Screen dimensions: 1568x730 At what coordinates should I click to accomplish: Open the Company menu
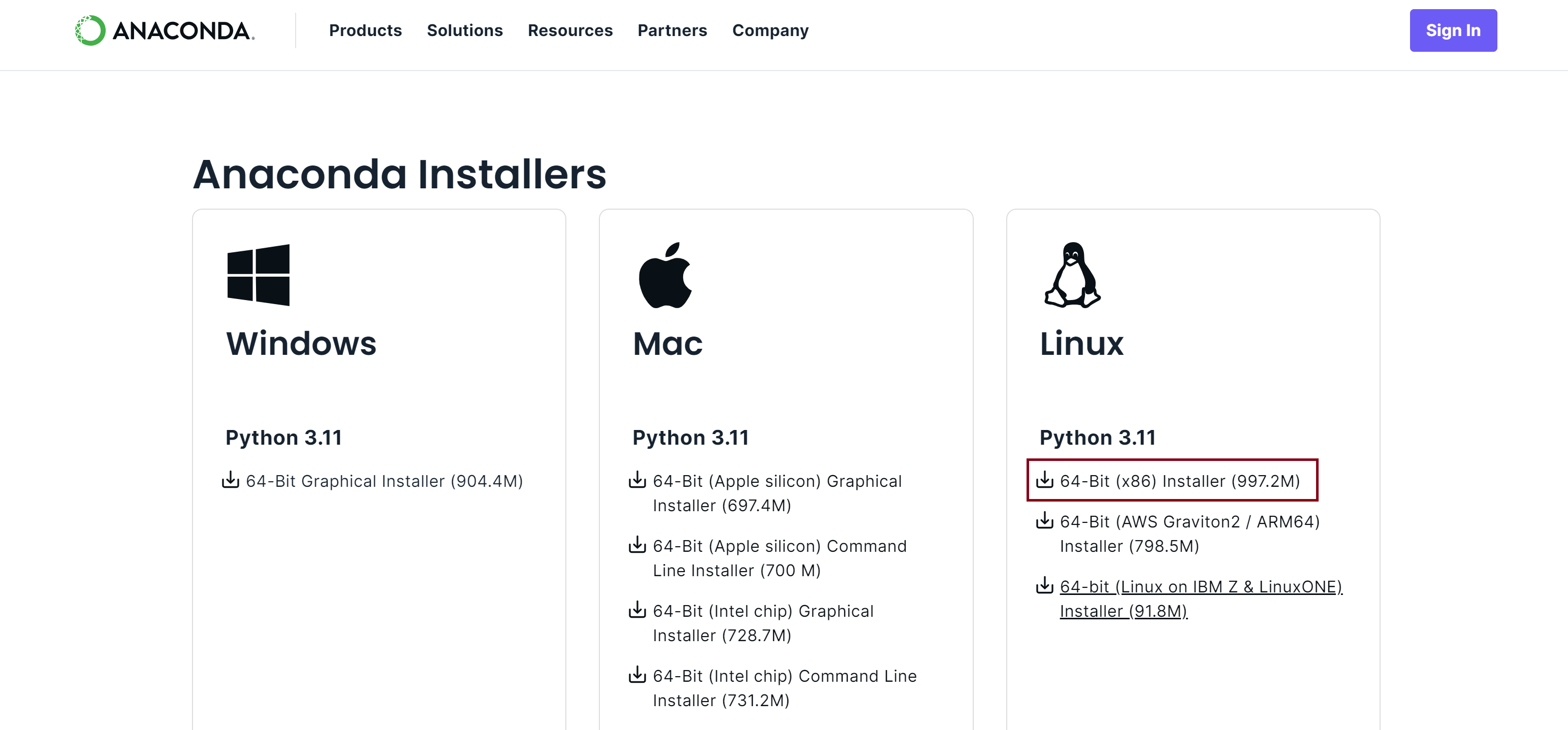coord(770,30)
